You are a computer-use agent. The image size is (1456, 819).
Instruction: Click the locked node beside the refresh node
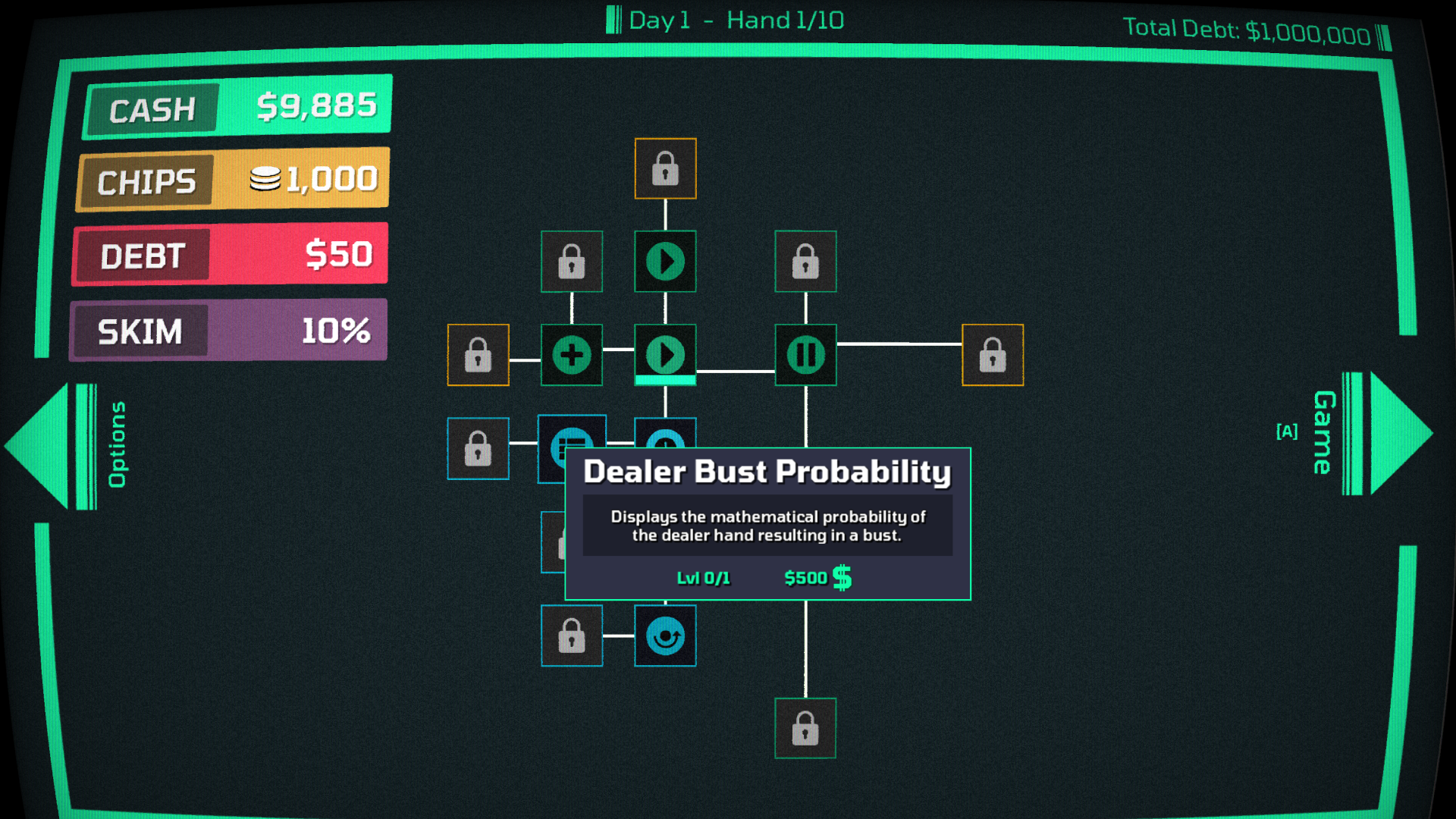click(571, 635)
